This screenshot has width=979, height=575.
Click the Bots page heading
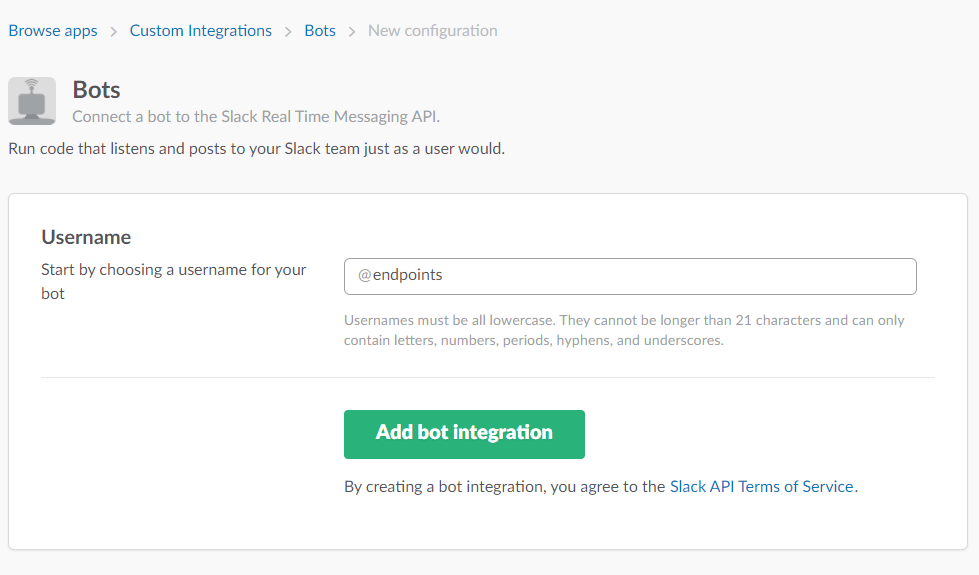point(97,90)
